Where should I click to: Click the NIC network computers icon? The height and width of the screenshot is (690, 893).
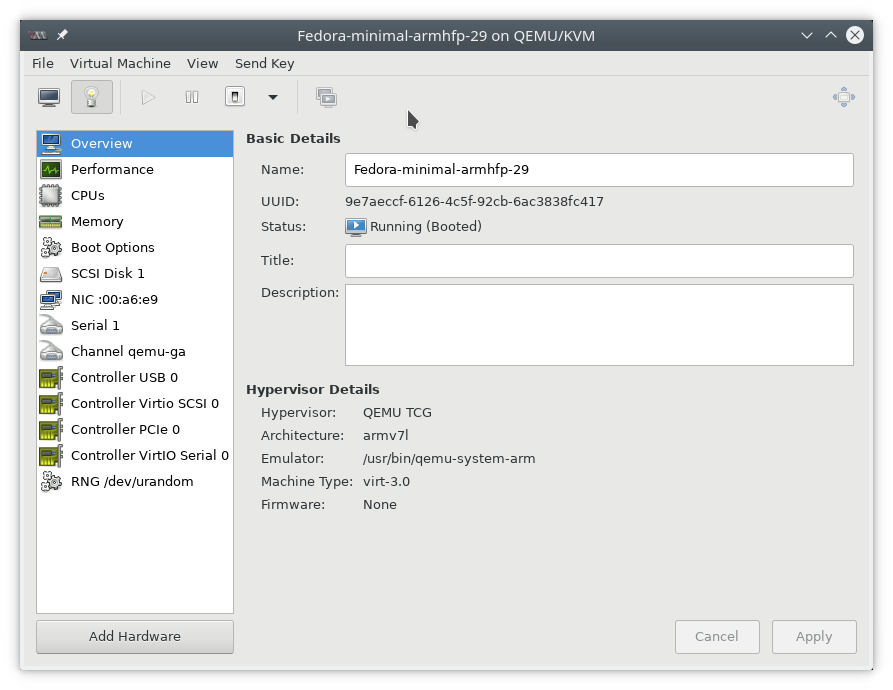point(51,299)
